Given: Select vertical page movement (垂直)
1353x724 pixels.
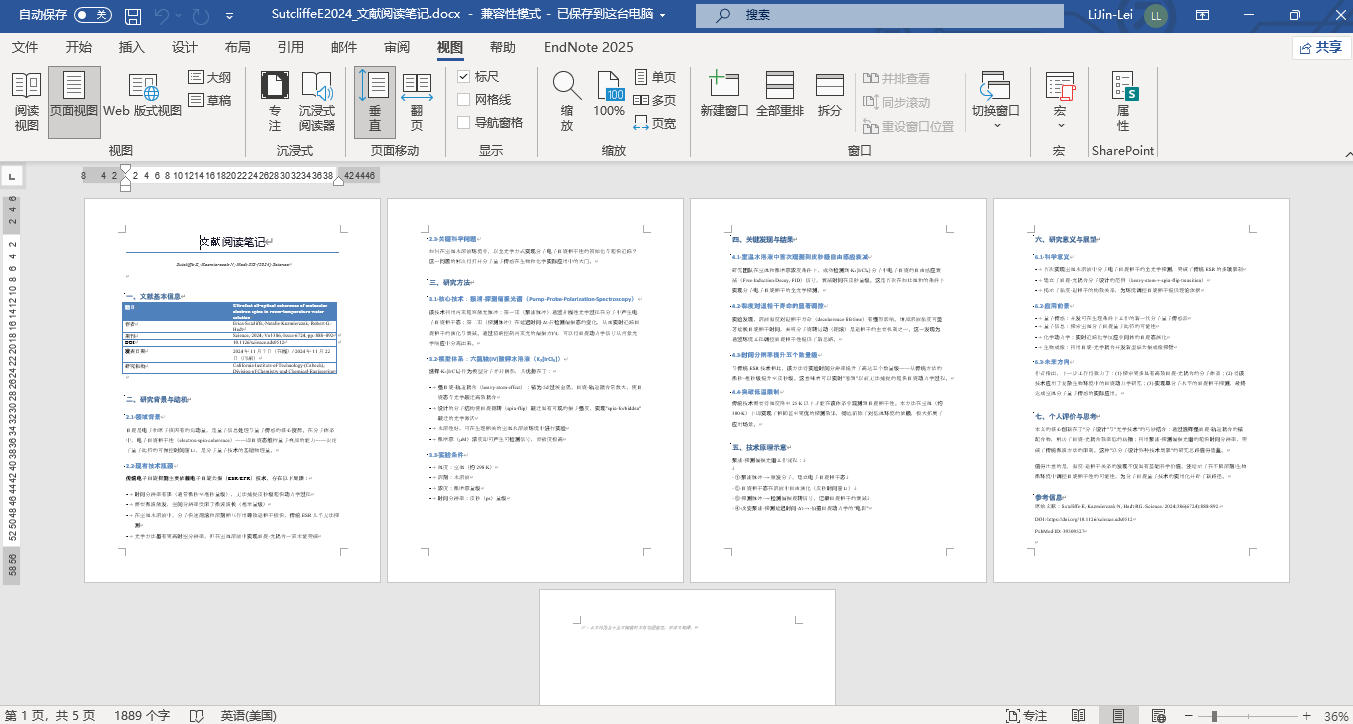Looking at the screenshot, I should click(x=375, y=102).
